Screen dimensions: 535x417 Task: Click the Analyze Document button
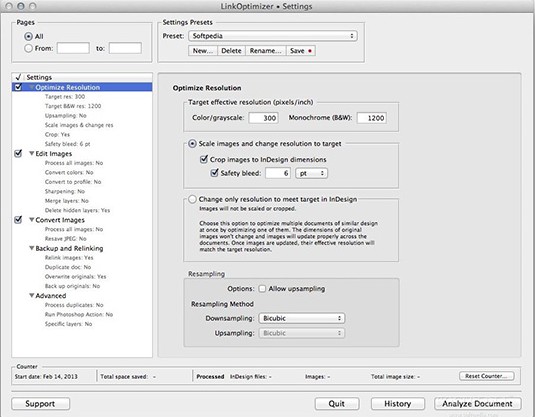pyautogui.click(x=478, y=404)
